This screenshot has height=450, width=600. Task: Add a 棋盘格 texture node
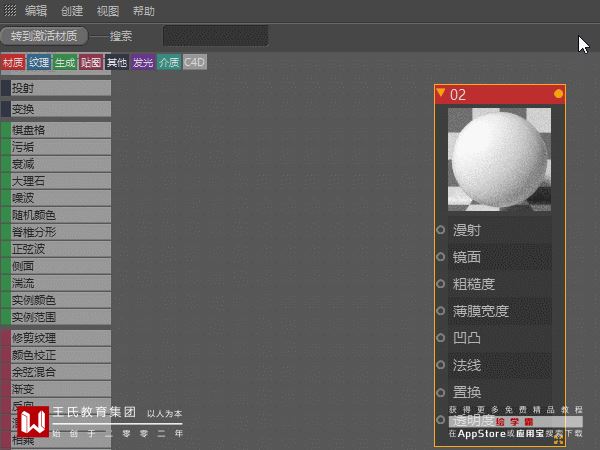coord(56,130)
